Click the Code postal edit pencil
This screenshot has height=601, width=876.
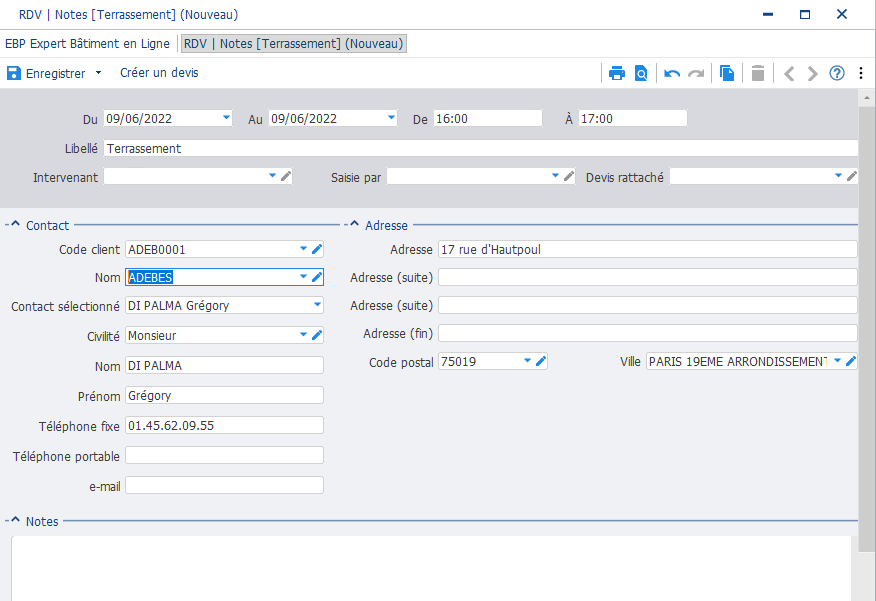(x=540, y=361)
